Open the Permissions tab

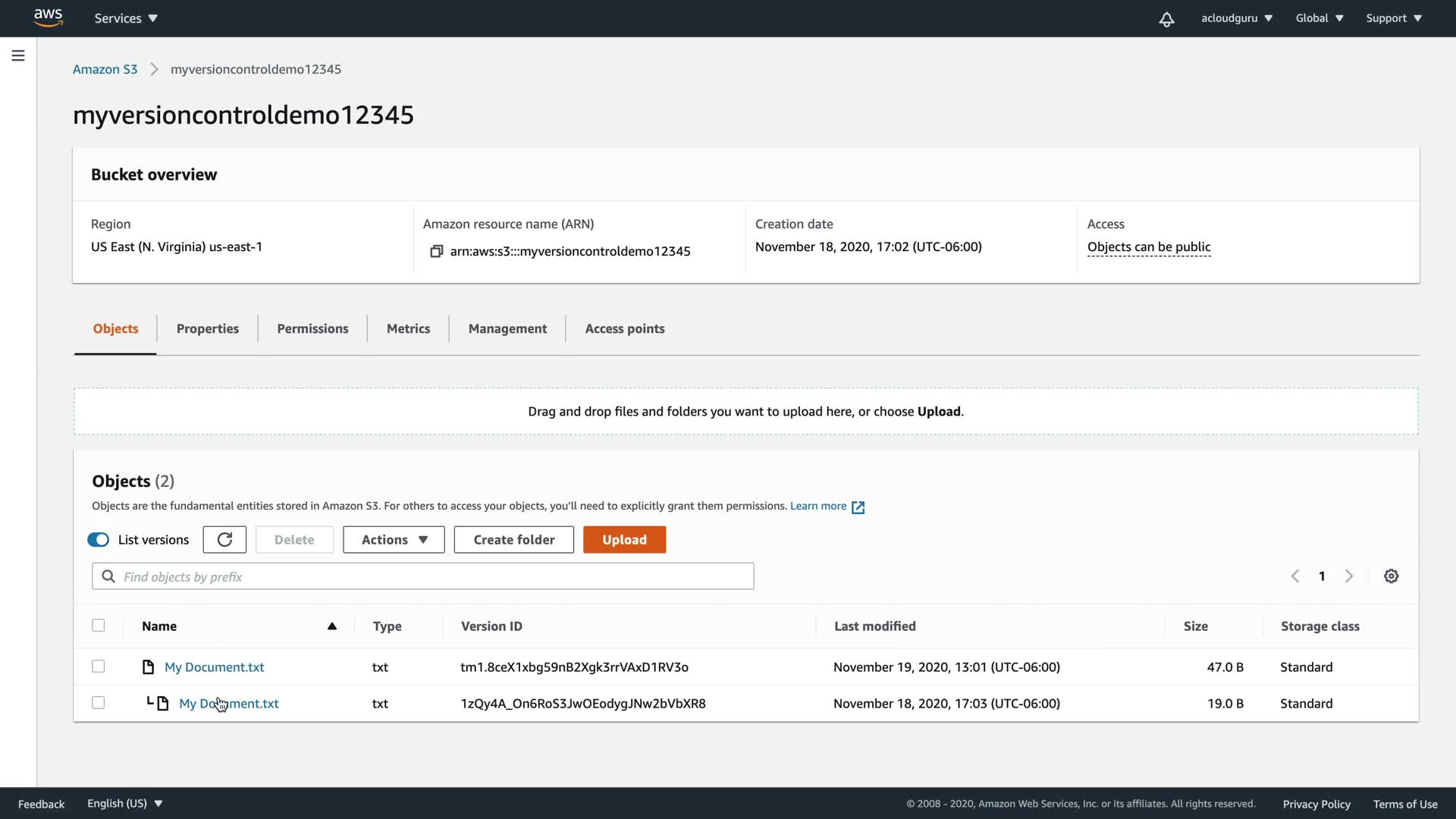312,328
